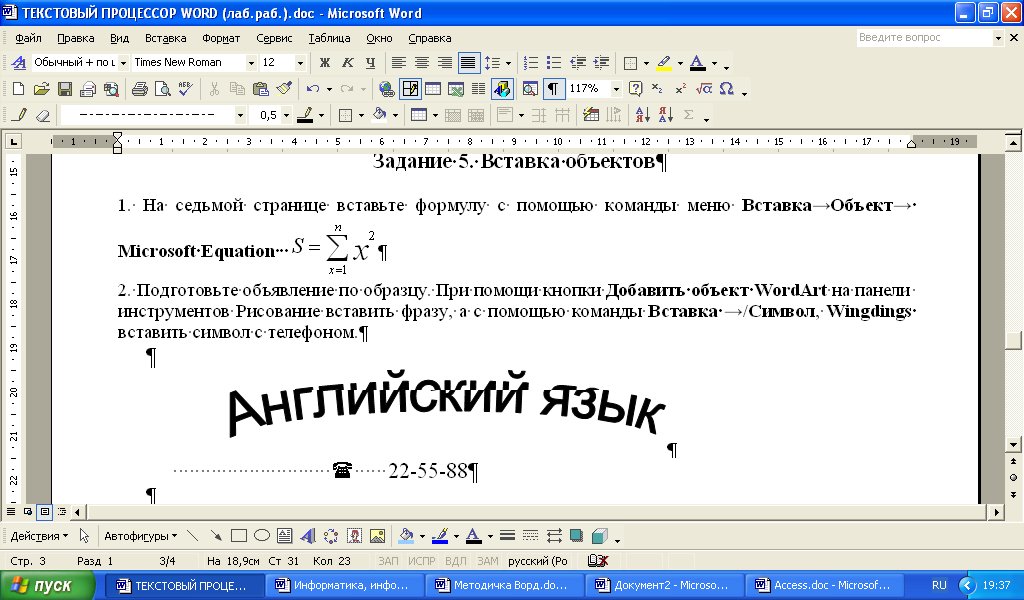Click the Format Painter brush

click(x=283, y=89)
